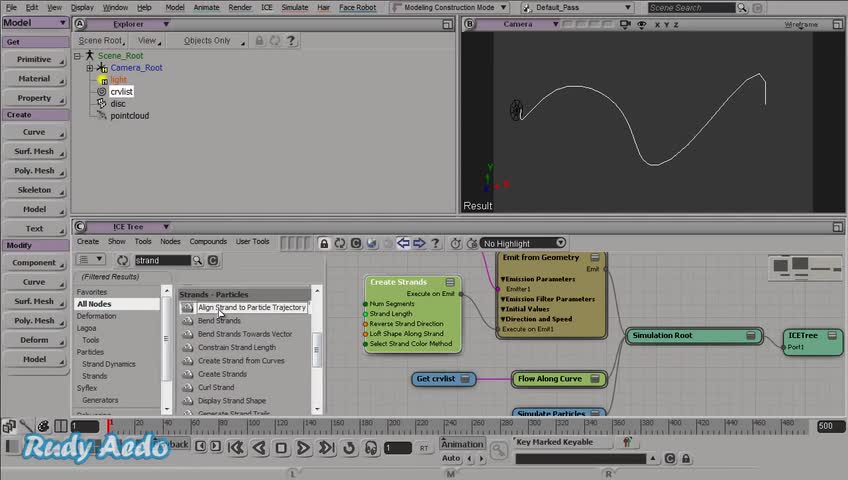Click the Bend Strands node icon
The width and height of the screenshot is (848, 480).
click(188, 321)
